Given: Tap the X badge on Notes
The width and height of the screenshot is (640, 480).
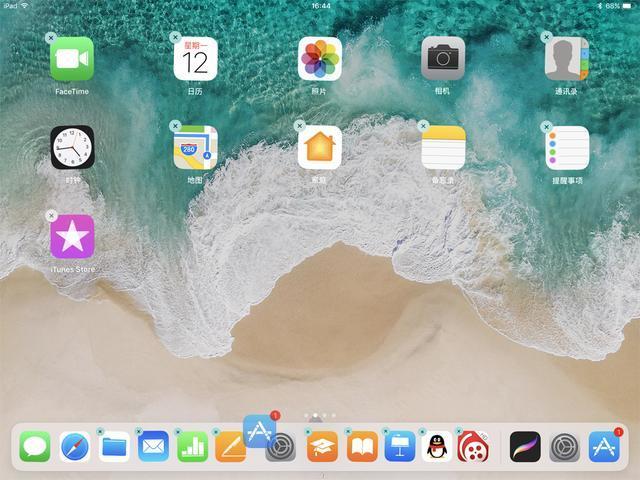Looking at the screenshot, I should pyautogui.click(x=423, y=126).
